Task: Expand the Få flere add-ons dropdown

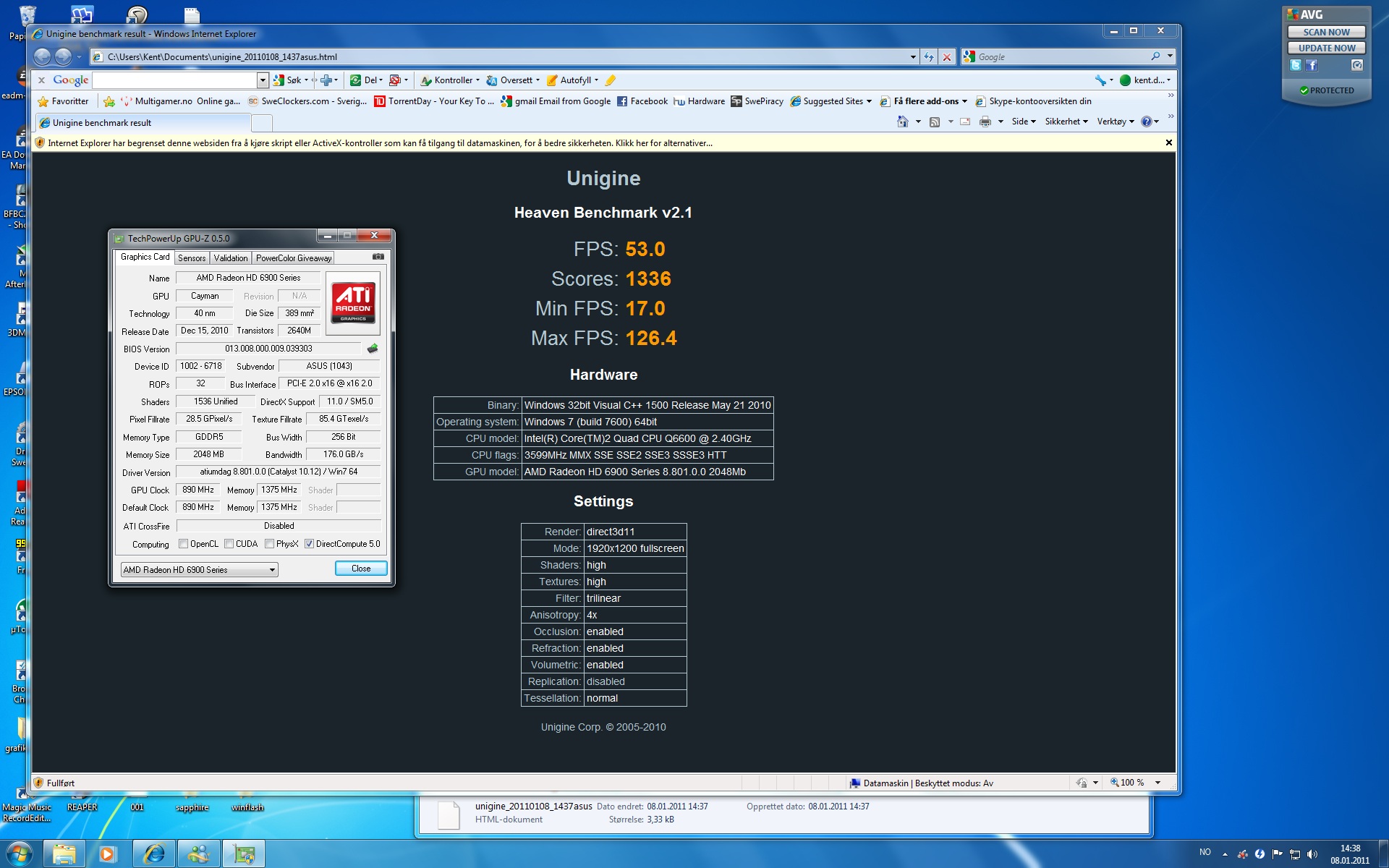Action: click(964, 101)
